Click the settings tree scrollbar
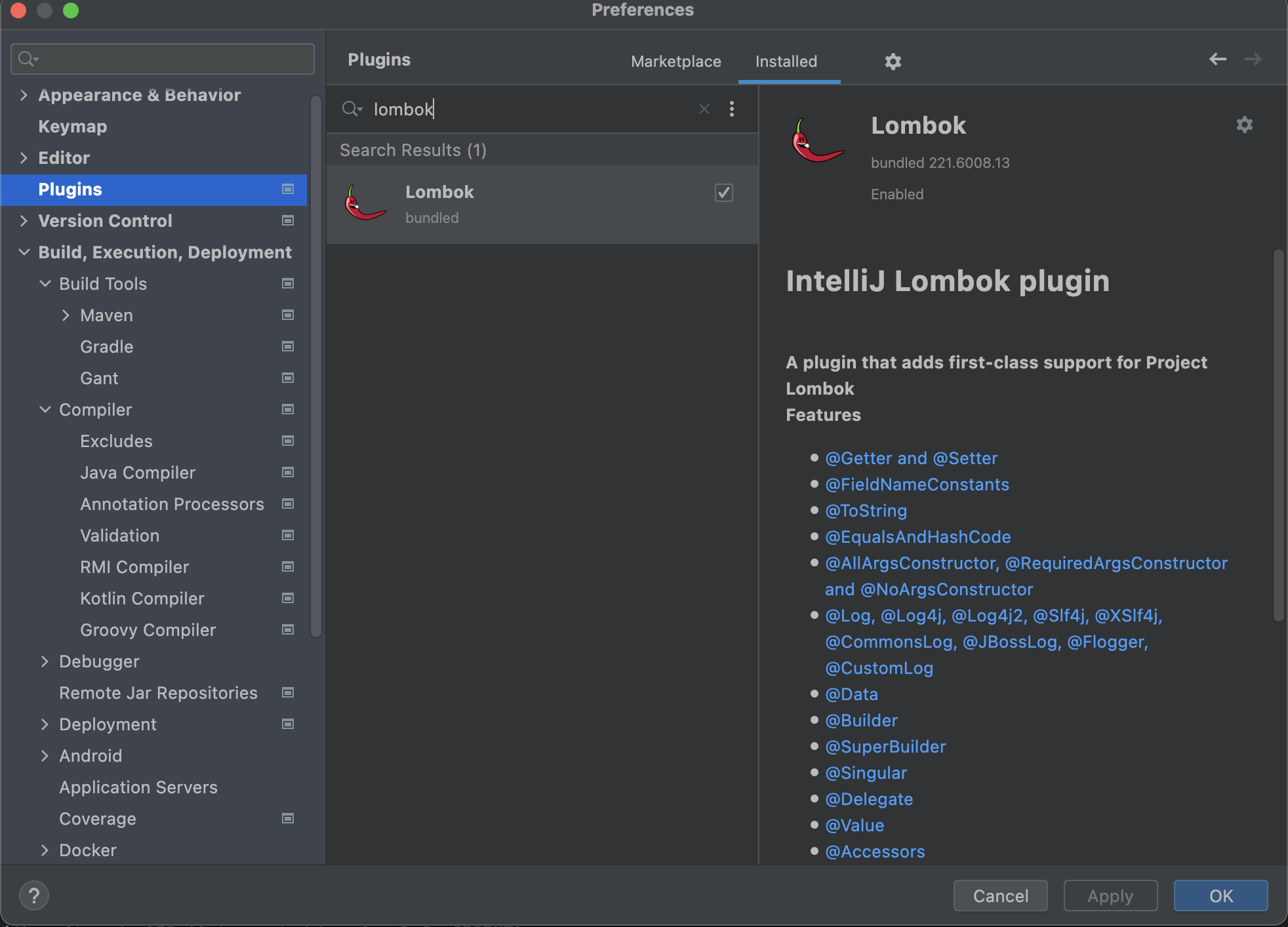Viewport: 1288px width, 927px height. (315, 367)
